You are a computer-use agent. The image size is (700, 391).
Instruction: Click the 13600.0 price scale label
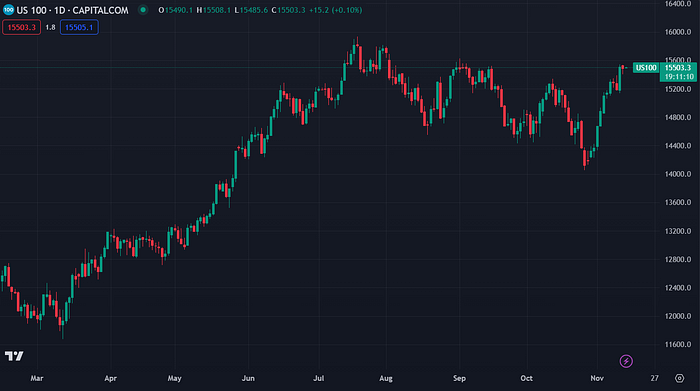[x=678, y=203]
